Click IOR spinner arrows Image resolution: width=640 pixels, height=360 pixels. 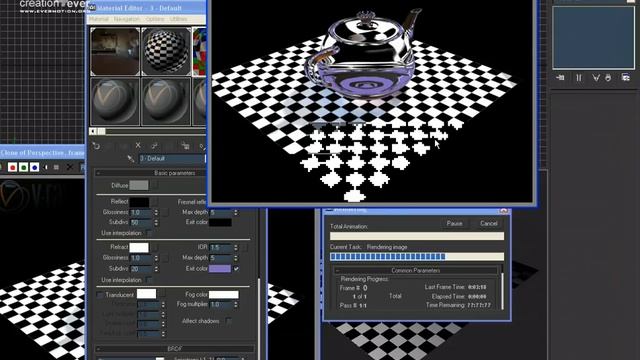point(236,248)
